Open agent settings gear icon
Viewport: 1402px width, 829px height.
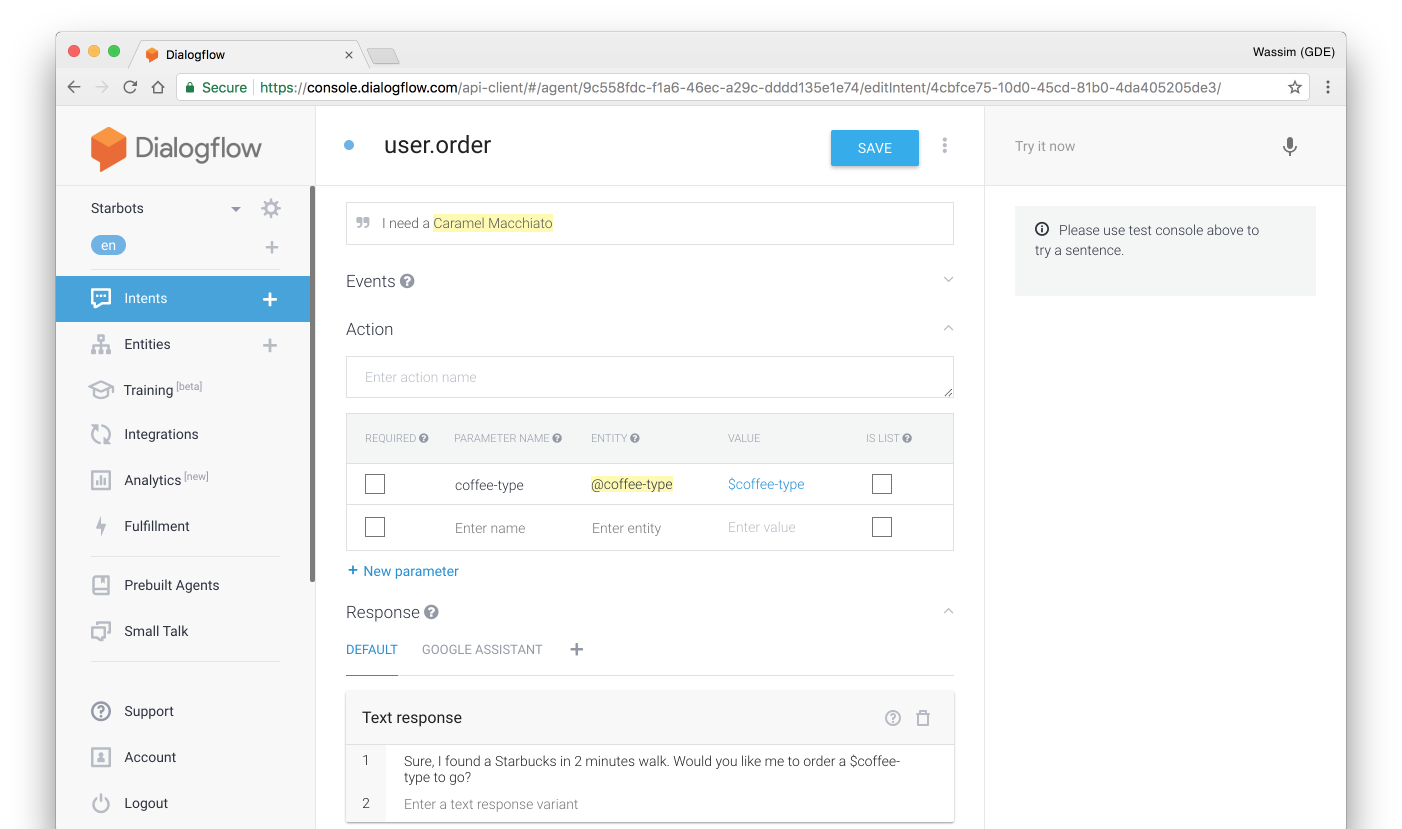pos(271,208)
